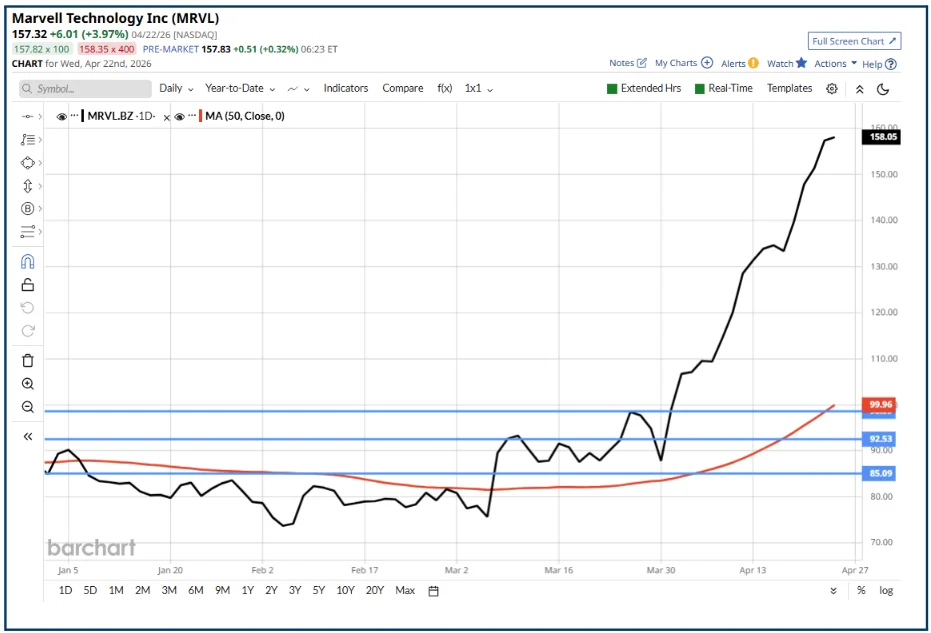
Task: Click the Full Screen Chart button
Action: [854, 41]
